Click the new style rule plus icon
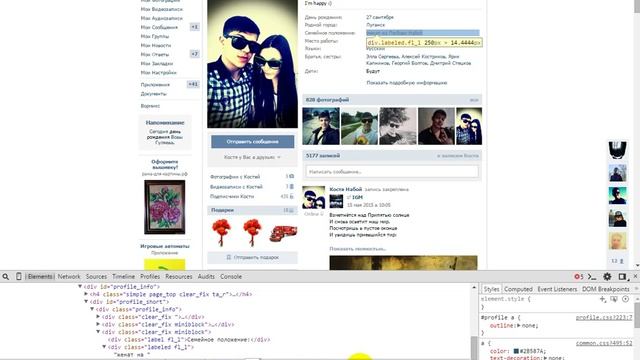 (602, 299)
